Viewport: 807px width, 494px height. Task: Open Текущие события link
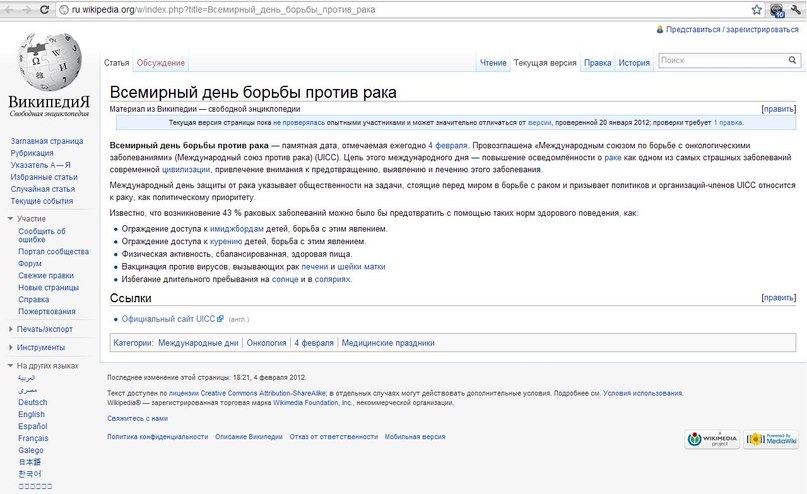click(x=42, y=201)
